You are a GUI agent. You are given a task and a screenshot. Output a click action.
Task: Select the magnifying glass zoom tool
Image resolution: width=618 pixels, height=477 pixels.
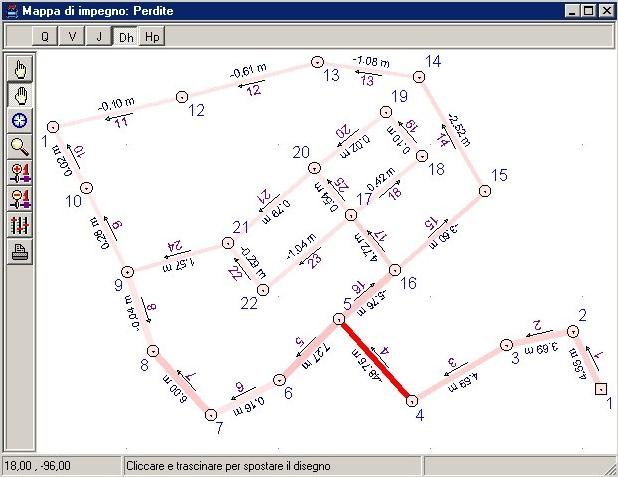click(20, 146)
